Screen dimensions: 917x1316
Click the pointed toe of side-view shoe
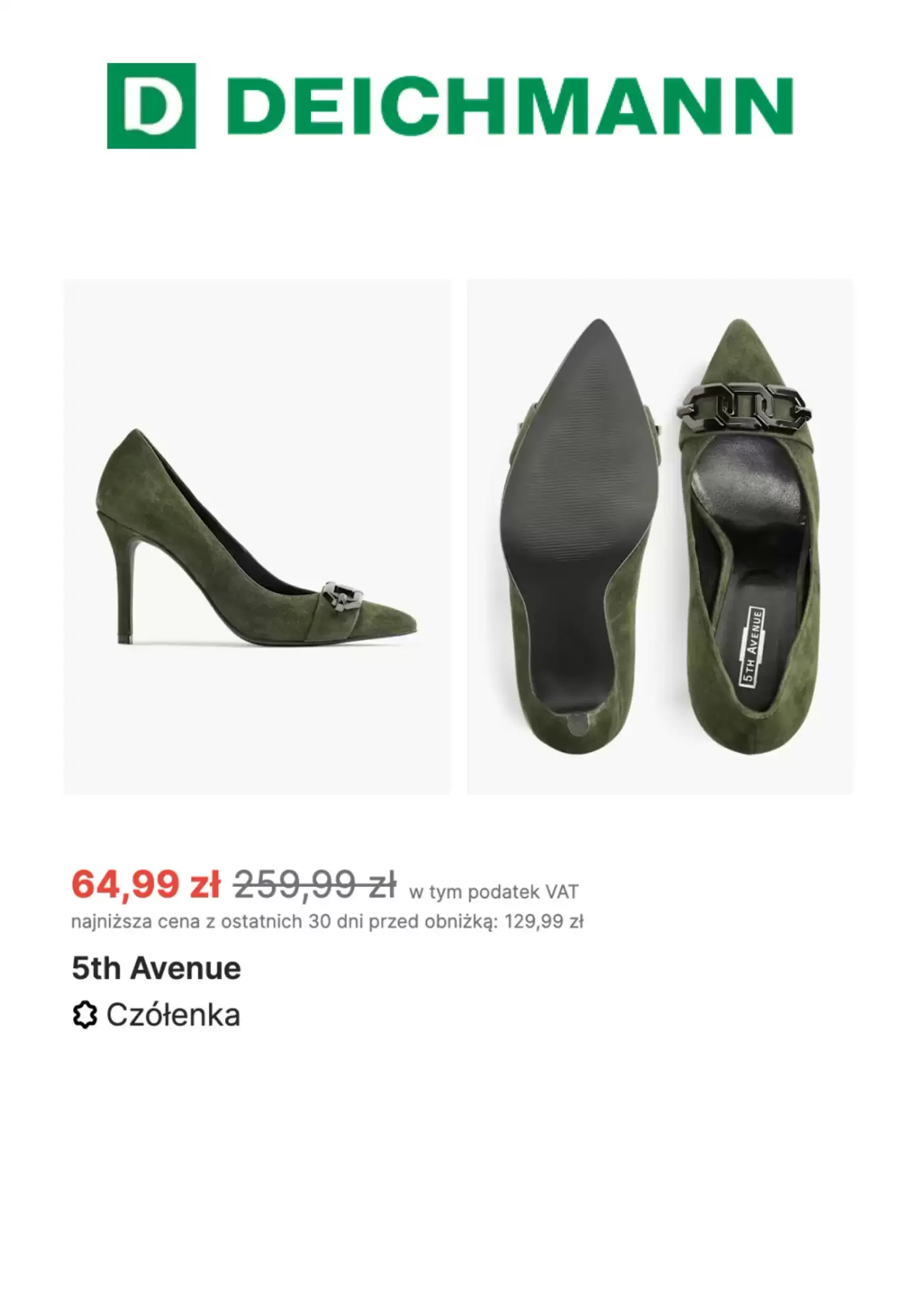click(393, 622)
